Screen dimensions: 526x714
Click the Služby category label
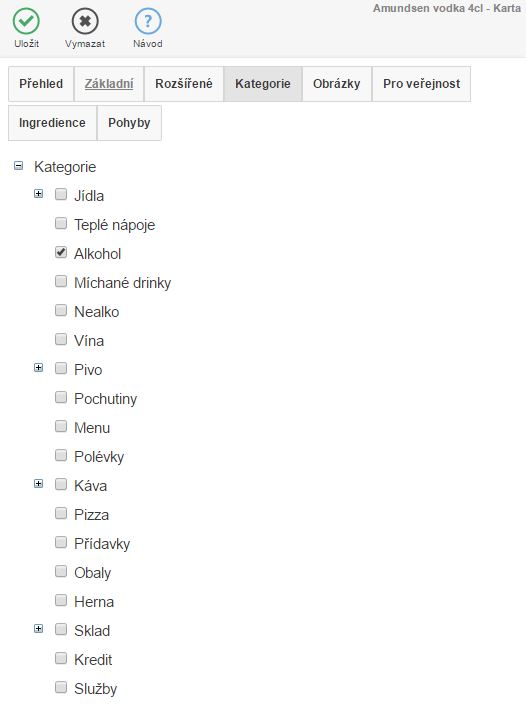pos(96,689)
